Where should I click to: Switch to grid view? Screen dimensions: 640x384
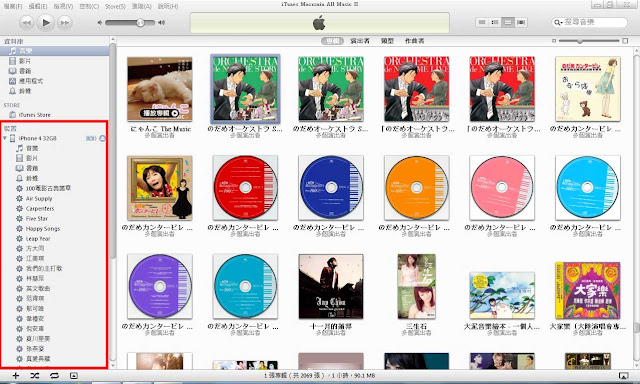click(508, 22)
